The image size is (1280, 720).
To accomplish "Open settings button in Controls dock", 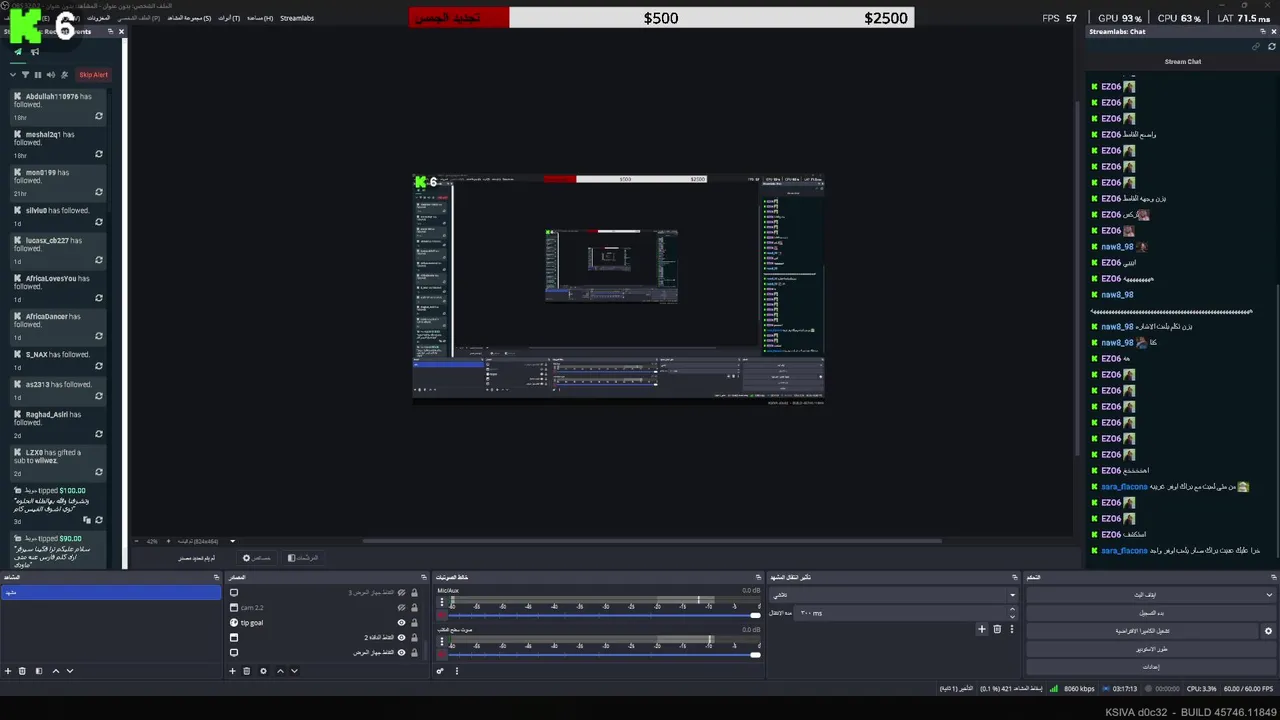I will pyautogui.click(x=1151, y=667).
